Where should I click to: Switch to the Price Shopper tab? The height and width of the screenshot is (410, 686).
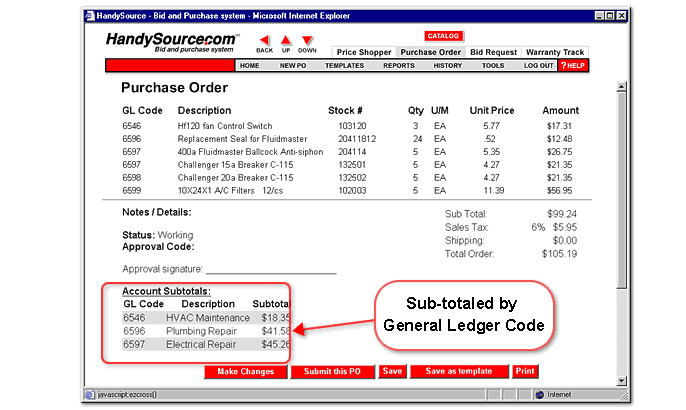(364, 51)
